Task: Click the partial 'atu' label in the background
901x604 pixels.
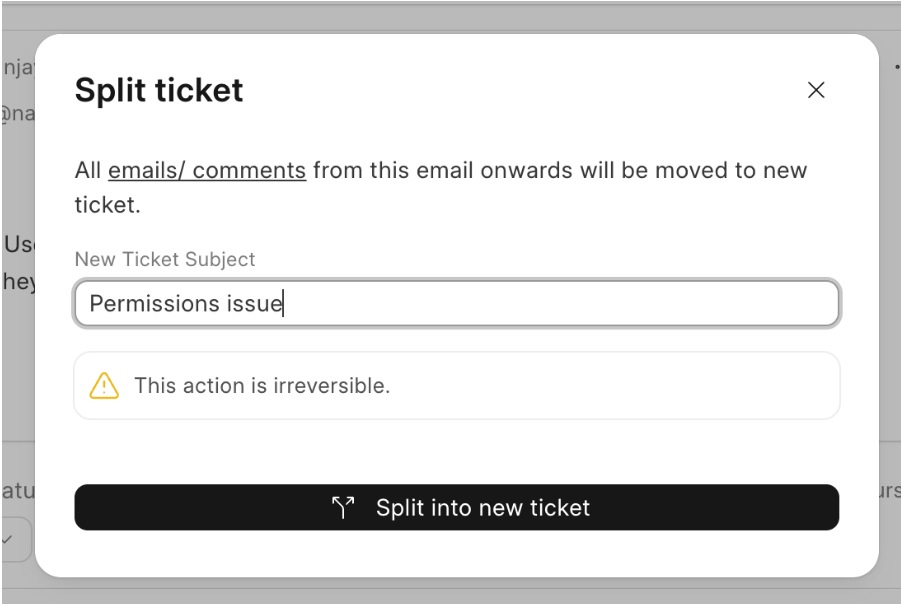Action: pyautogui.click(x=18, y=491)
